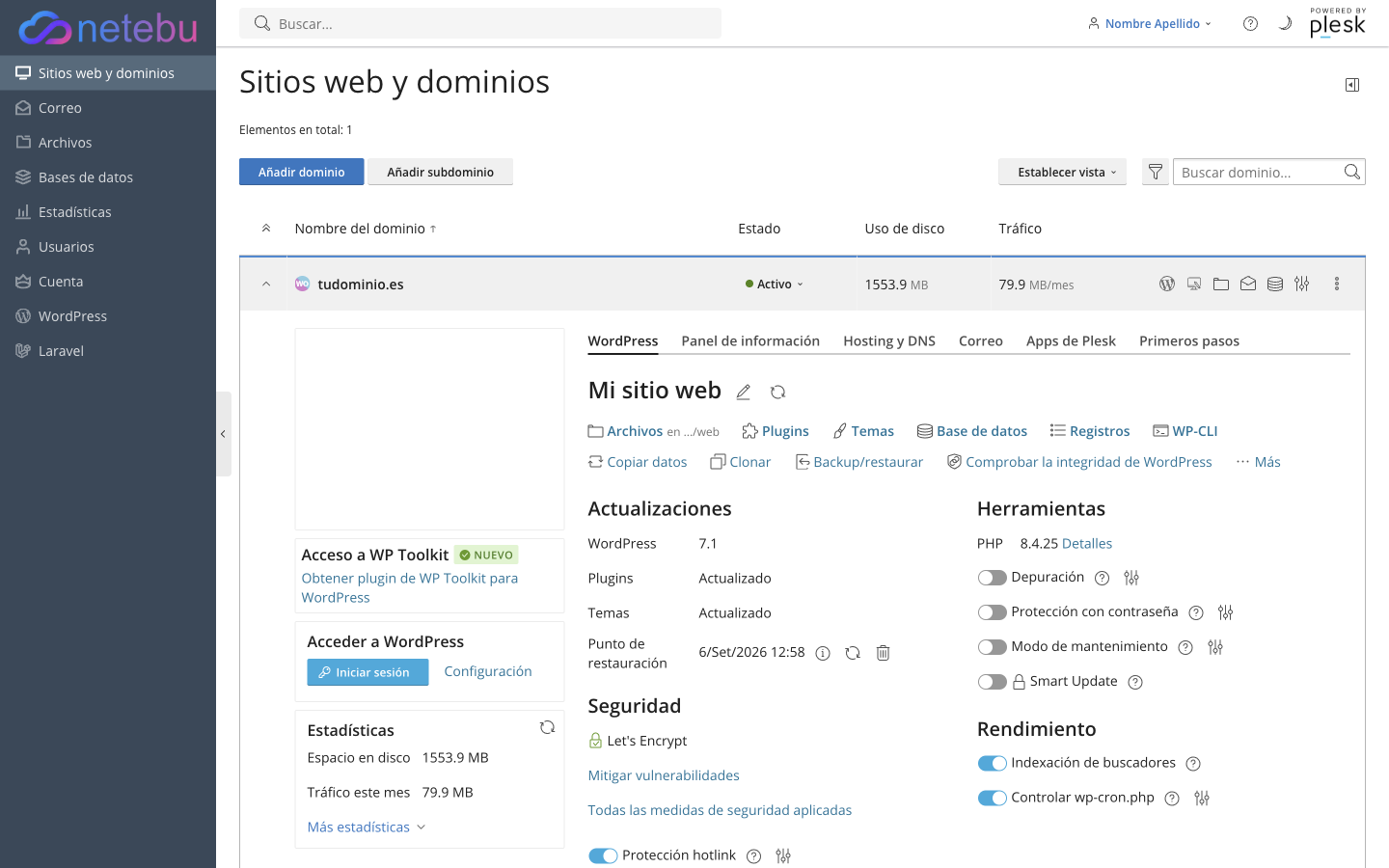The width and height of the screenshot is (1389, 868).
Task: Open Controlar wp-cron.php settings icon
Action: coord(1202,798)
